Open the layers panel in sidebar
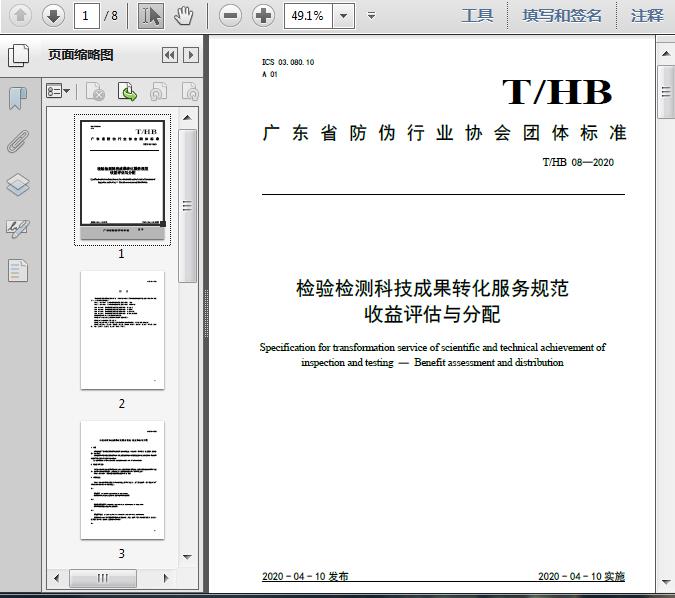The width and height of the screenshot is (675, 598). [x=17, y=185]
